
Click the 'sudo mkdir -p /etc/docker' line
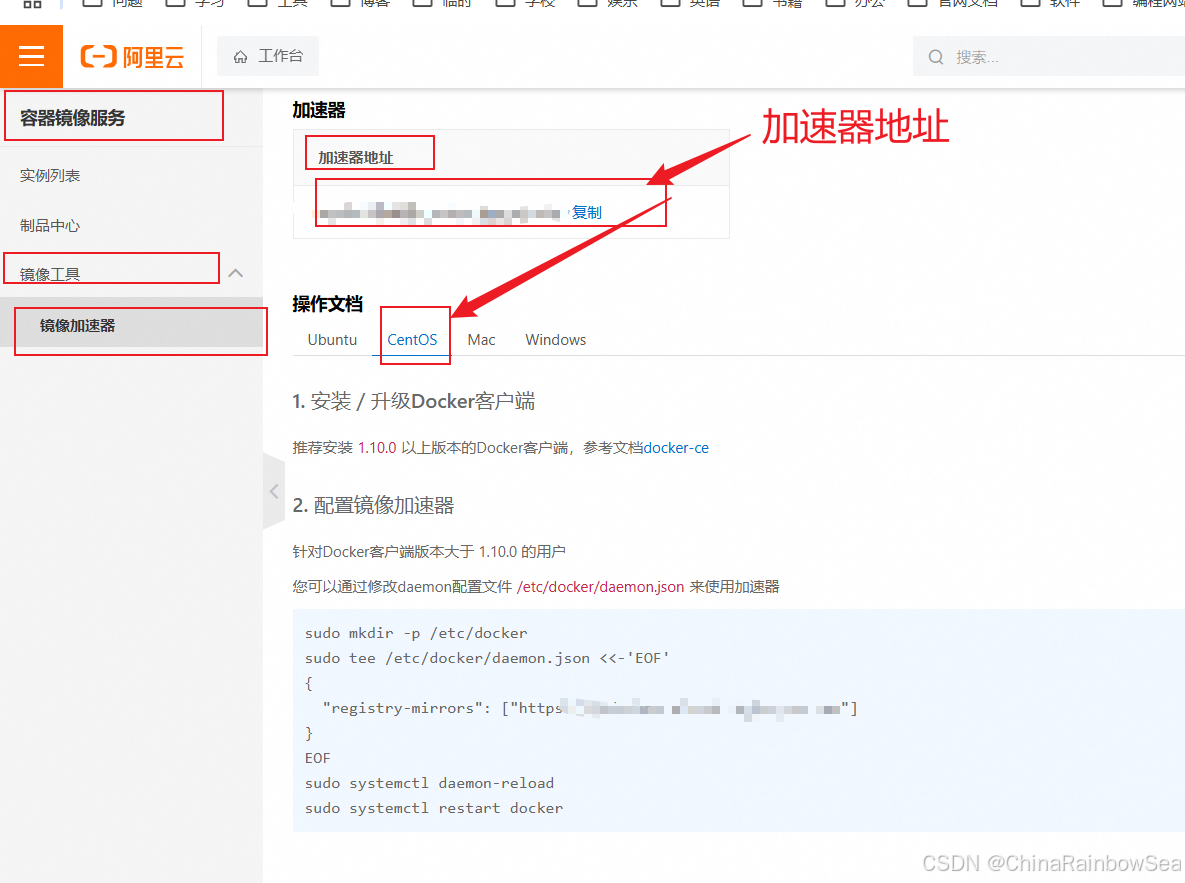tap(416, 633)
